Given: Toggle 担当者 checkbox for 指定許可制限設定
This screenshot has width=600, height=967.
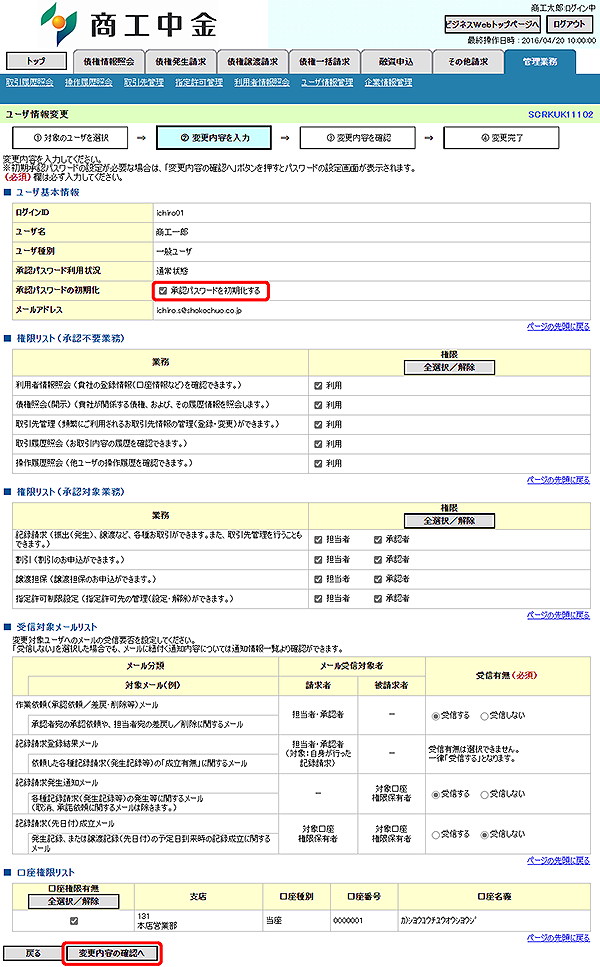Looking at the screenshot, I should (x=318, y=598).
